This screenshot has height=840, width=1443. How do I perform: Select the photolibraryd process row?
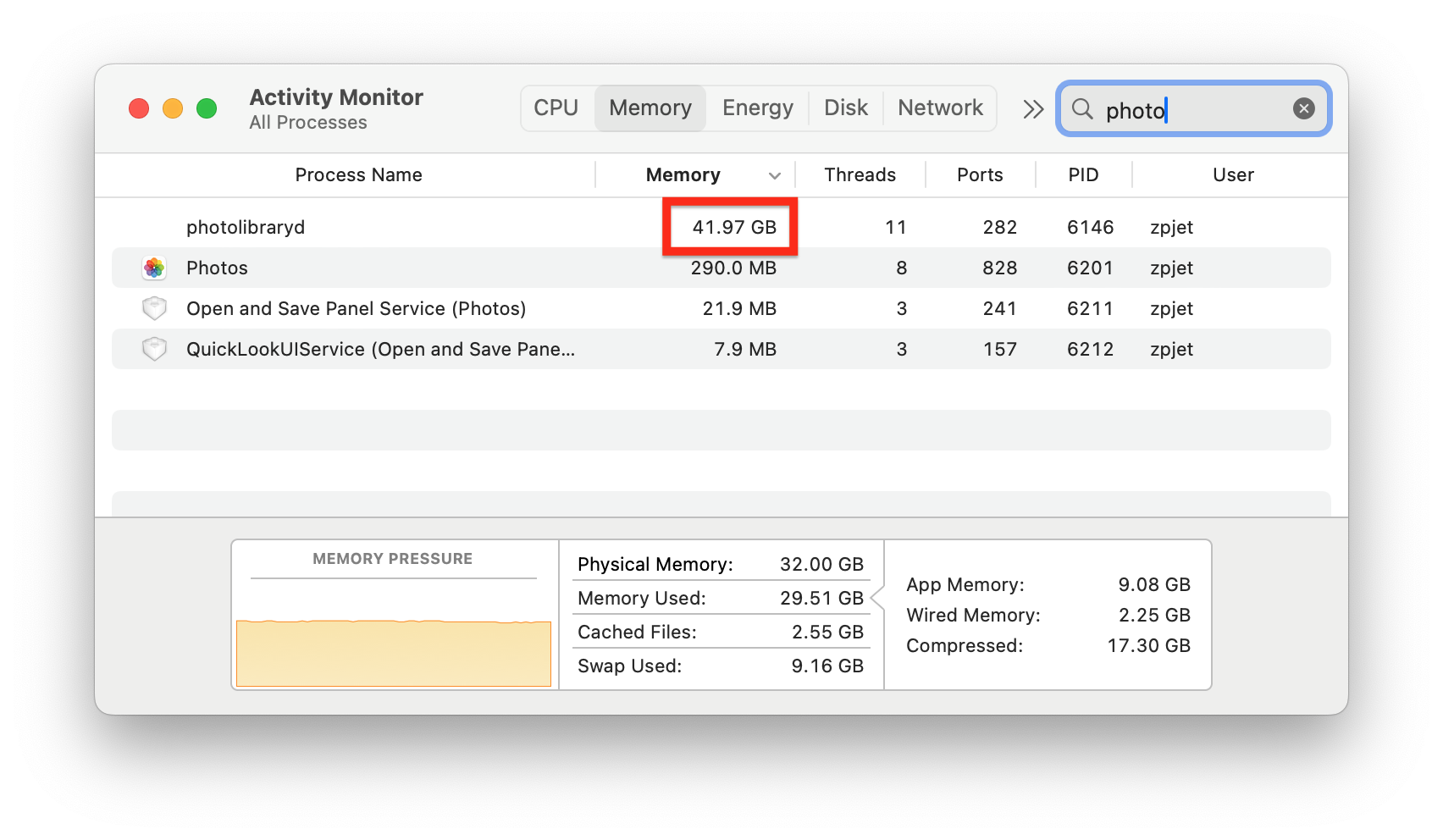(x=721, y=227)
